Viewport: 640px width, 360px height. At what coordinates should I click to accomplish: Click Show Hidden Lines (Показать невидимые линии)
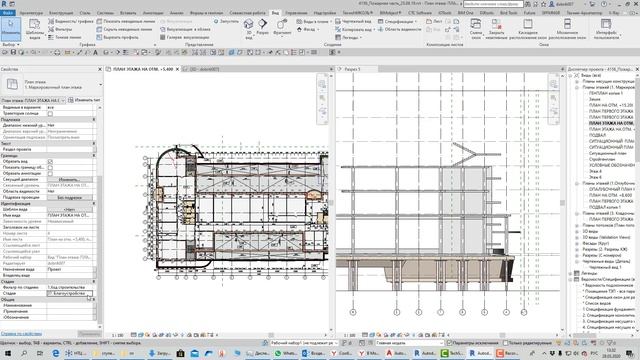pyautogui.click(x=126, y=21)
